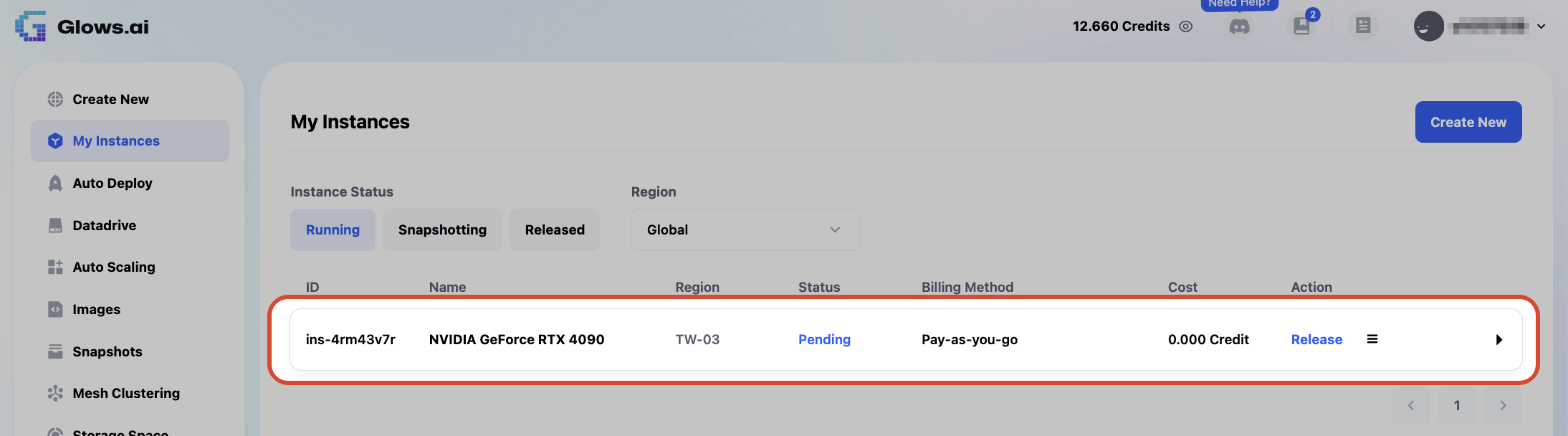The image size is (1568, 436).
Task: Click the user avatar icon
Action: (x=1428, y=27)
